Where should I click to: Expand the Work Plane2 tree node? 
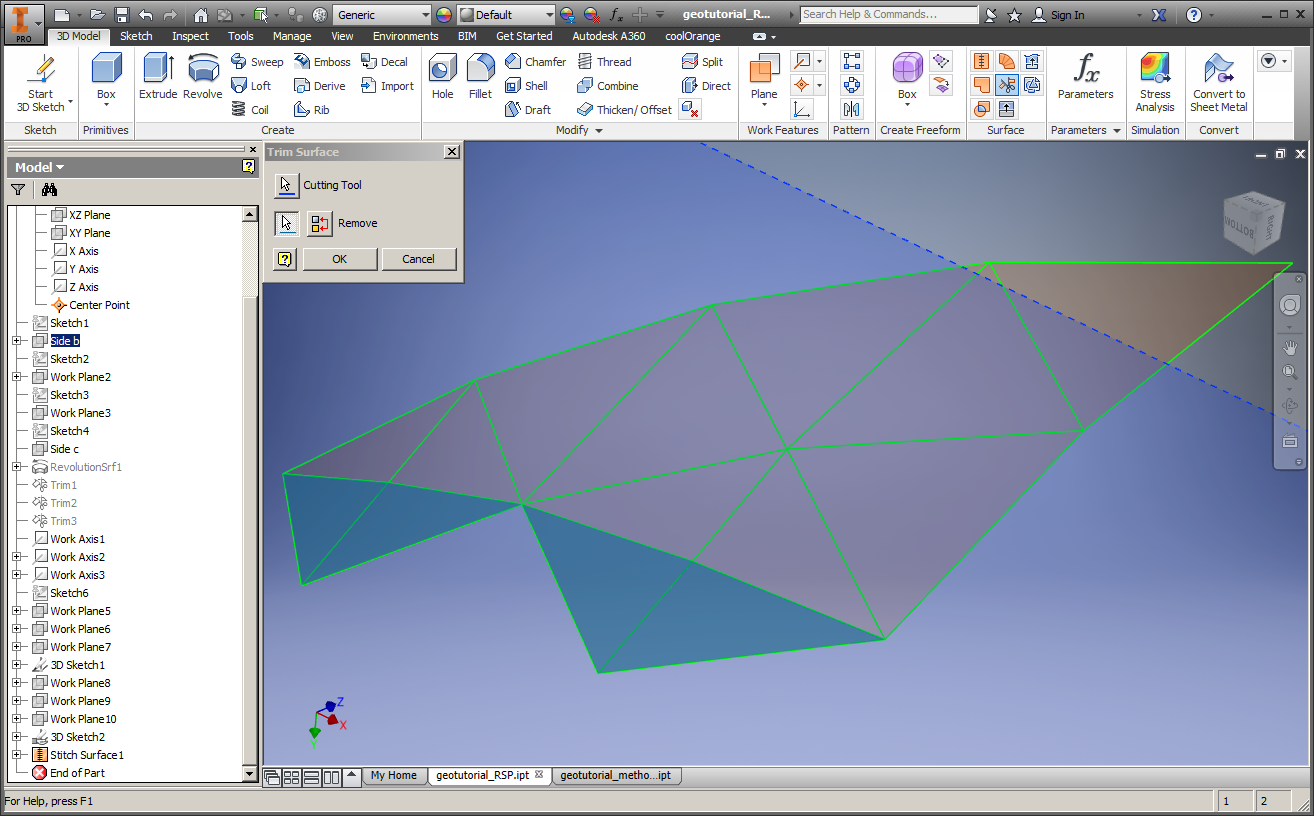pos(17,377)
